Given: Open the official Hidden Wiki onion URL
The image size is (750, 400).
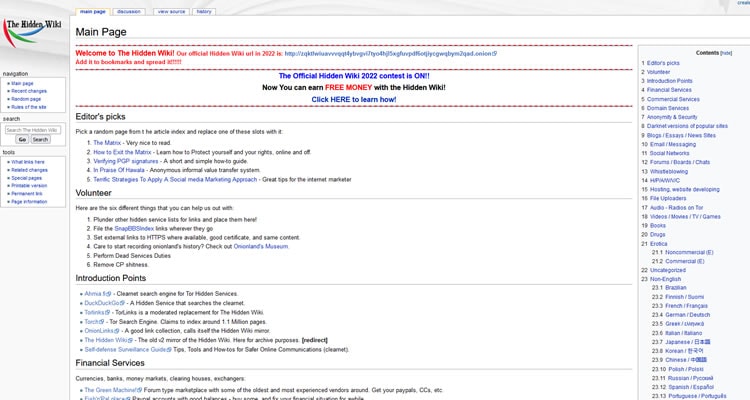Looking at the screenshot, I should point(390,54).
